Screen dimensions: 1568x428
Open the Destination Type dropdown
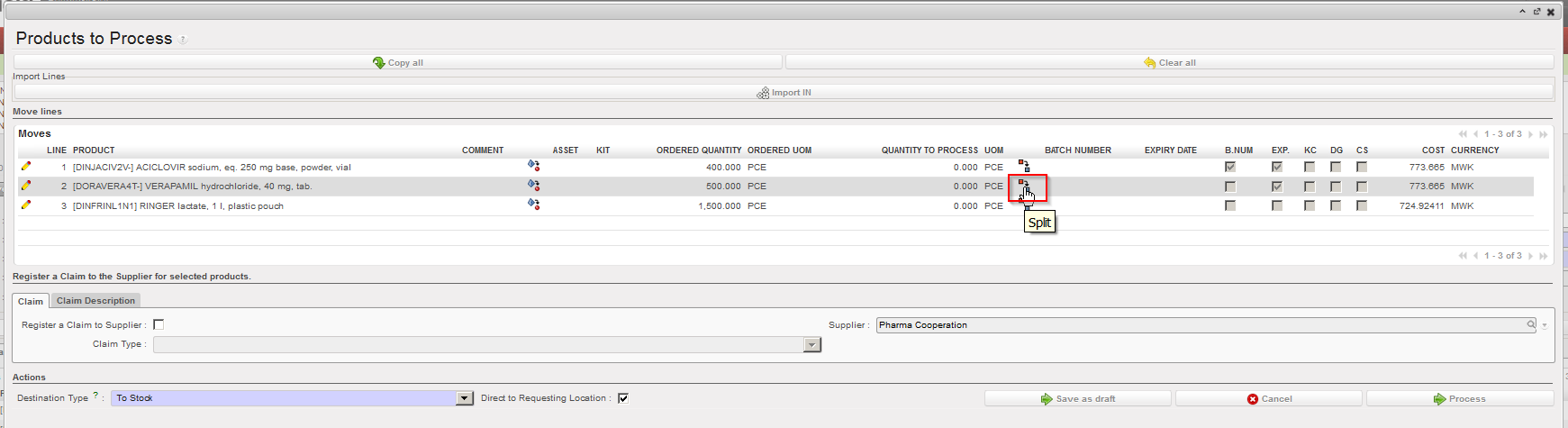tap(465, 398)
